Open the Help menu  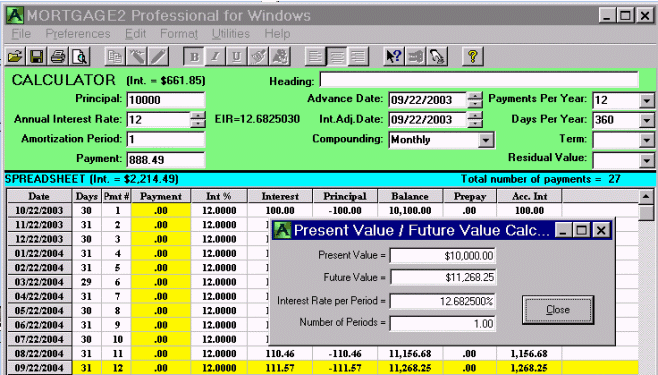click(277, 34)
